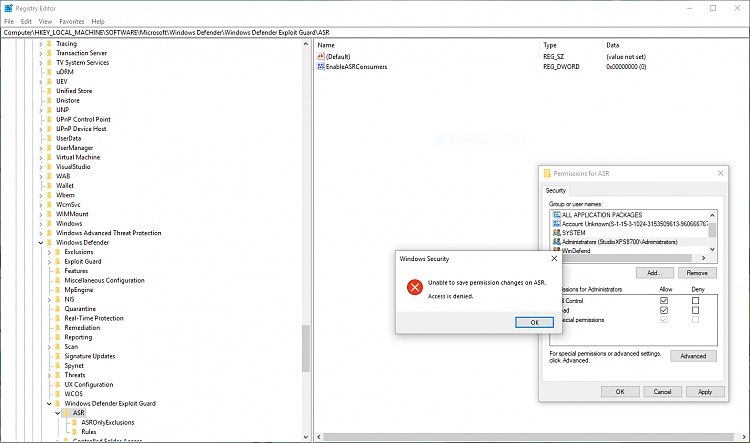Click OK in Permissions for ASR
Image resolution: width=750 pixels, height=443 pixels.
click(x=620, y=392)
